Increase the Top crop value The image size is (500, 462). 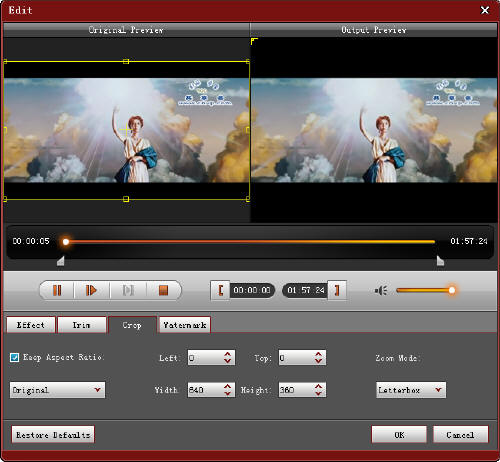click(319, 355)
